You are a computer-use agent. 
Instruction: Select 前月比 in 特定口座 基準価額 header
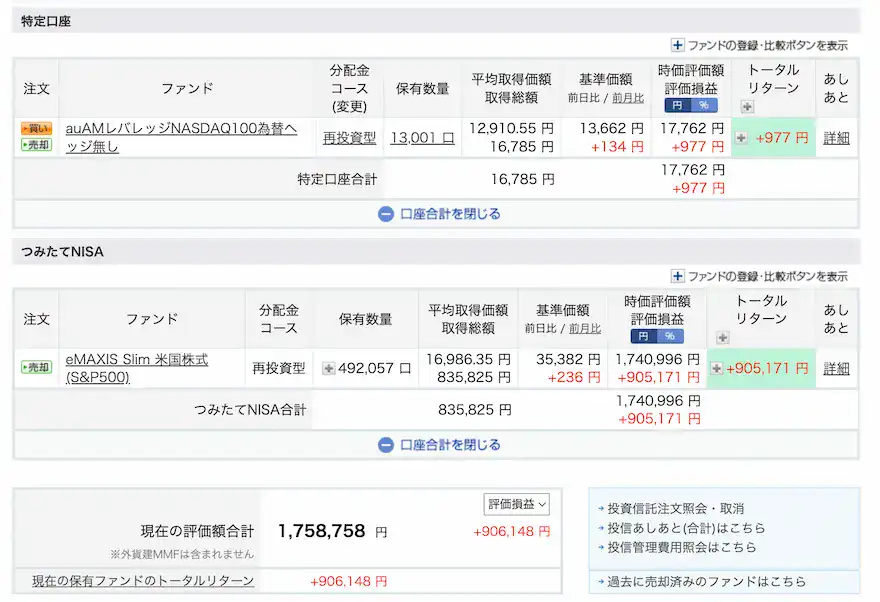[x=627, y=98]
